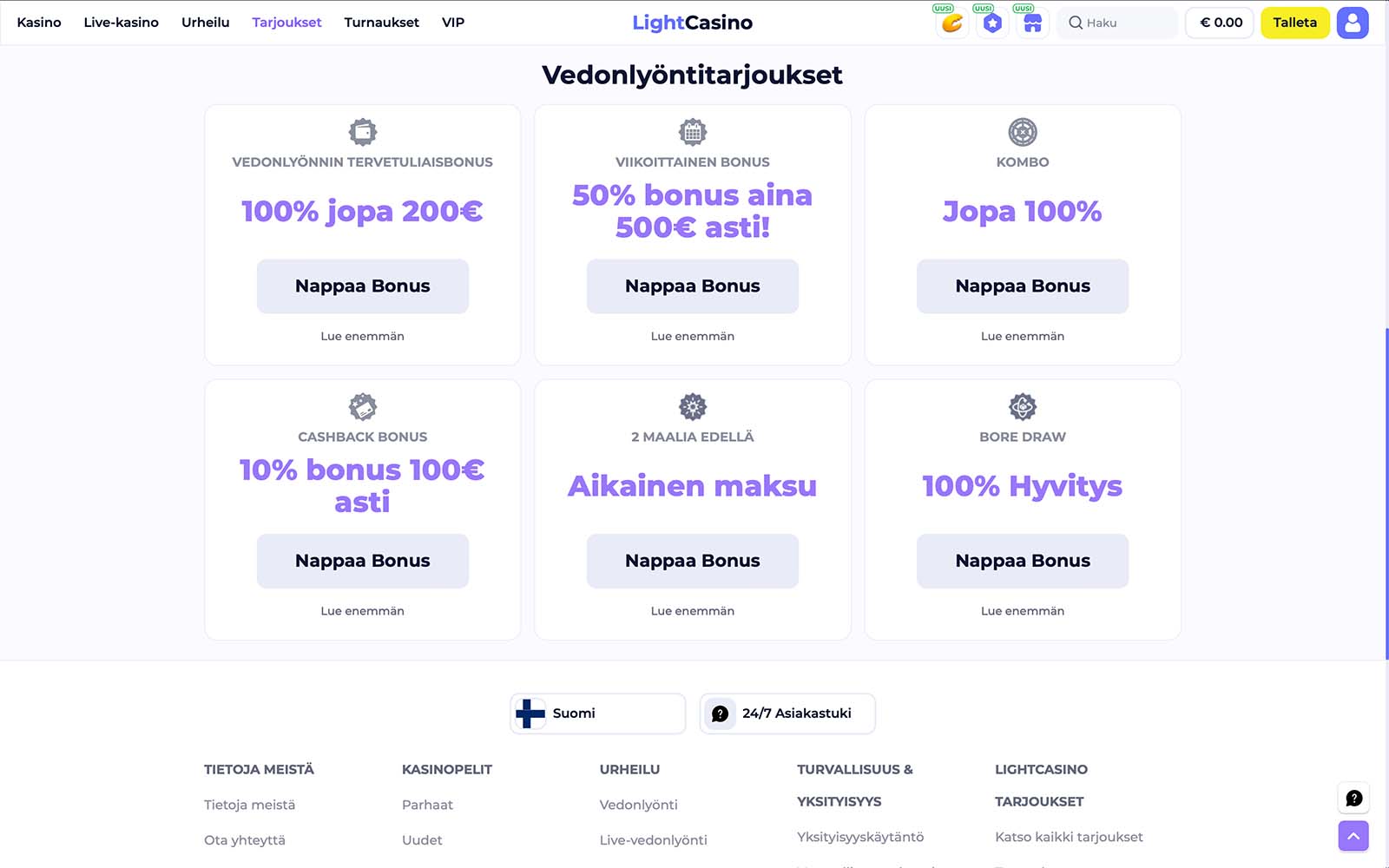Image resolution: width=1389 pixels, height=868 pixels.
Task: Go to the Turnaukset menu item
Action: [x=381, y=23]
